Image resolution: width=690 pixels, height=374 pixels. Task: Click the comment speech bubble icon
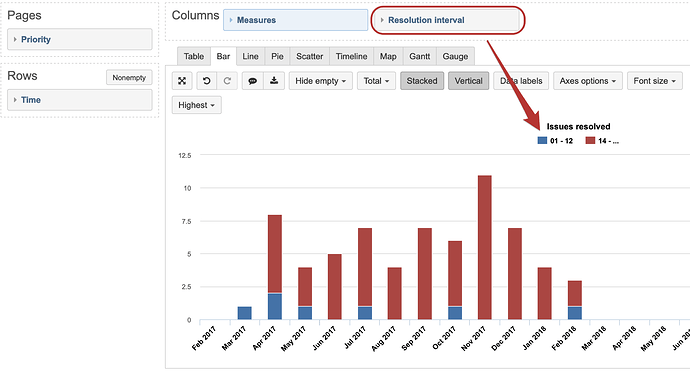click(253, 81)
